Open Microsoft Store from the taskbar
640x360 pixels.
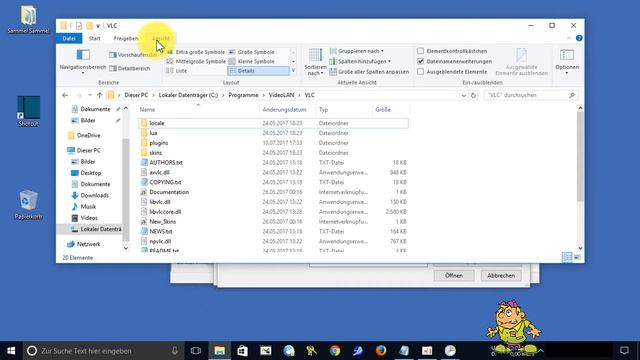point(242,351)
